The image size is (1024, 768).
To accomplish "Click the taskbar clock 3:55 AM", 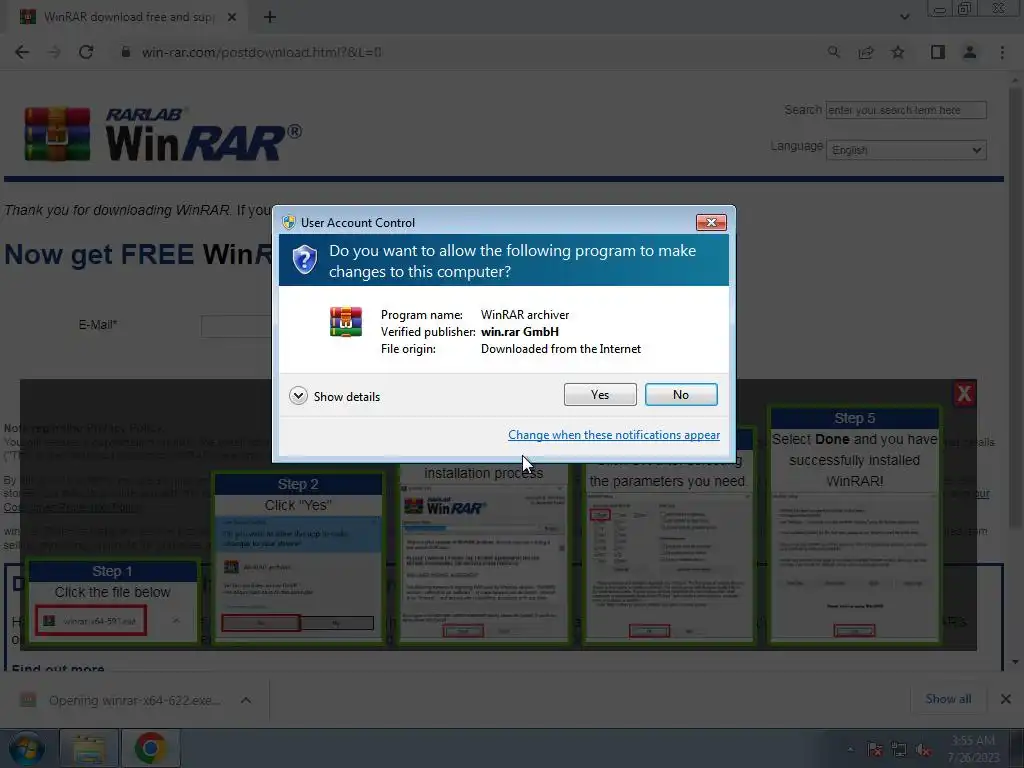I will (x=973, y=749).
